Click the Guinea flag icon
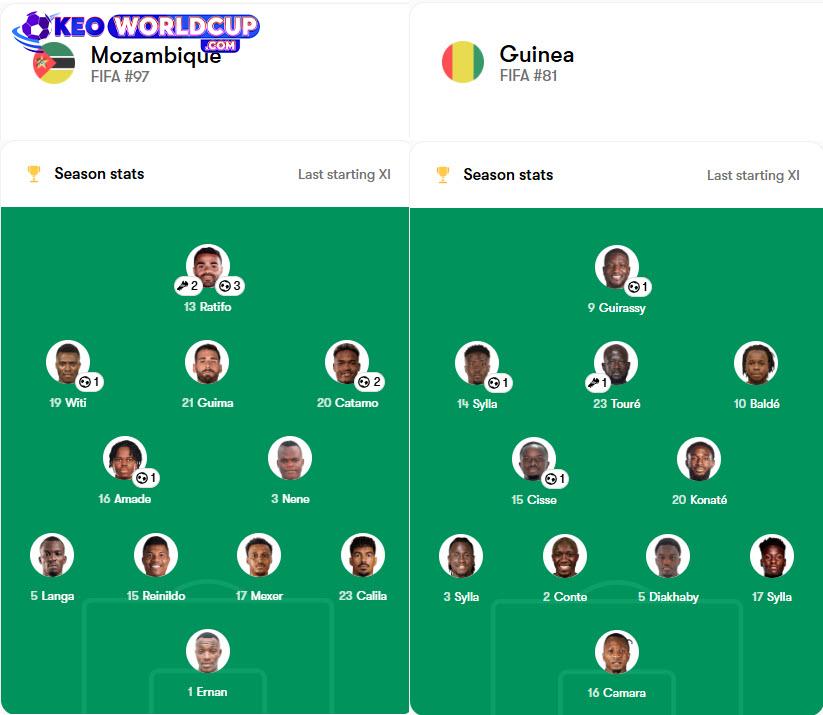The image size is (823, 715). (x=463, y=62)
